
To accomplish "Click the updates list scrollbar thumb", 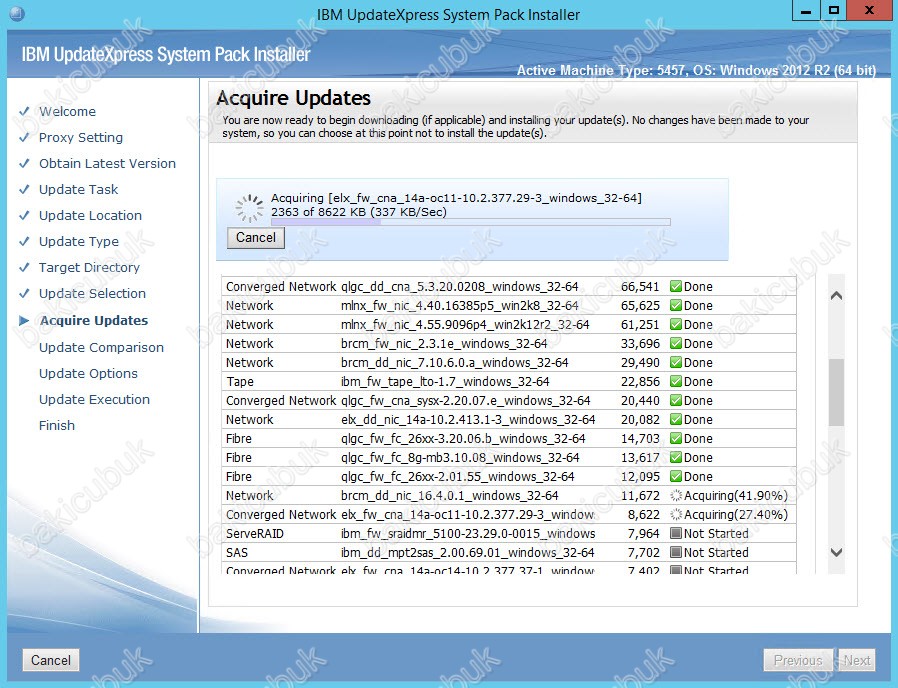I will [x=836, y=392].
